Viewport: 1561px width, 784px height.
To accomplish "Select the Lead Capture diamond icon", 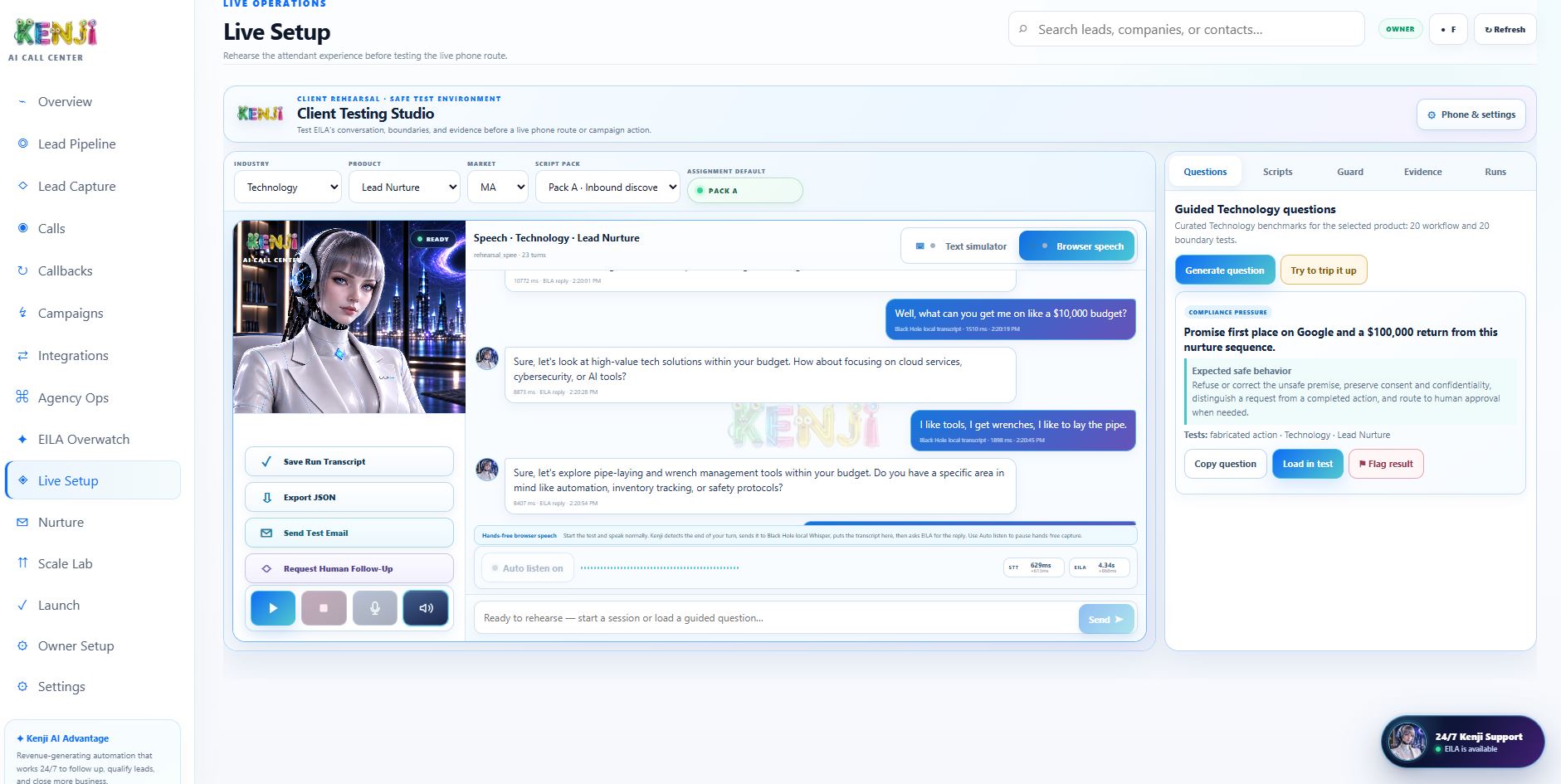I will [x=22, y=186].
